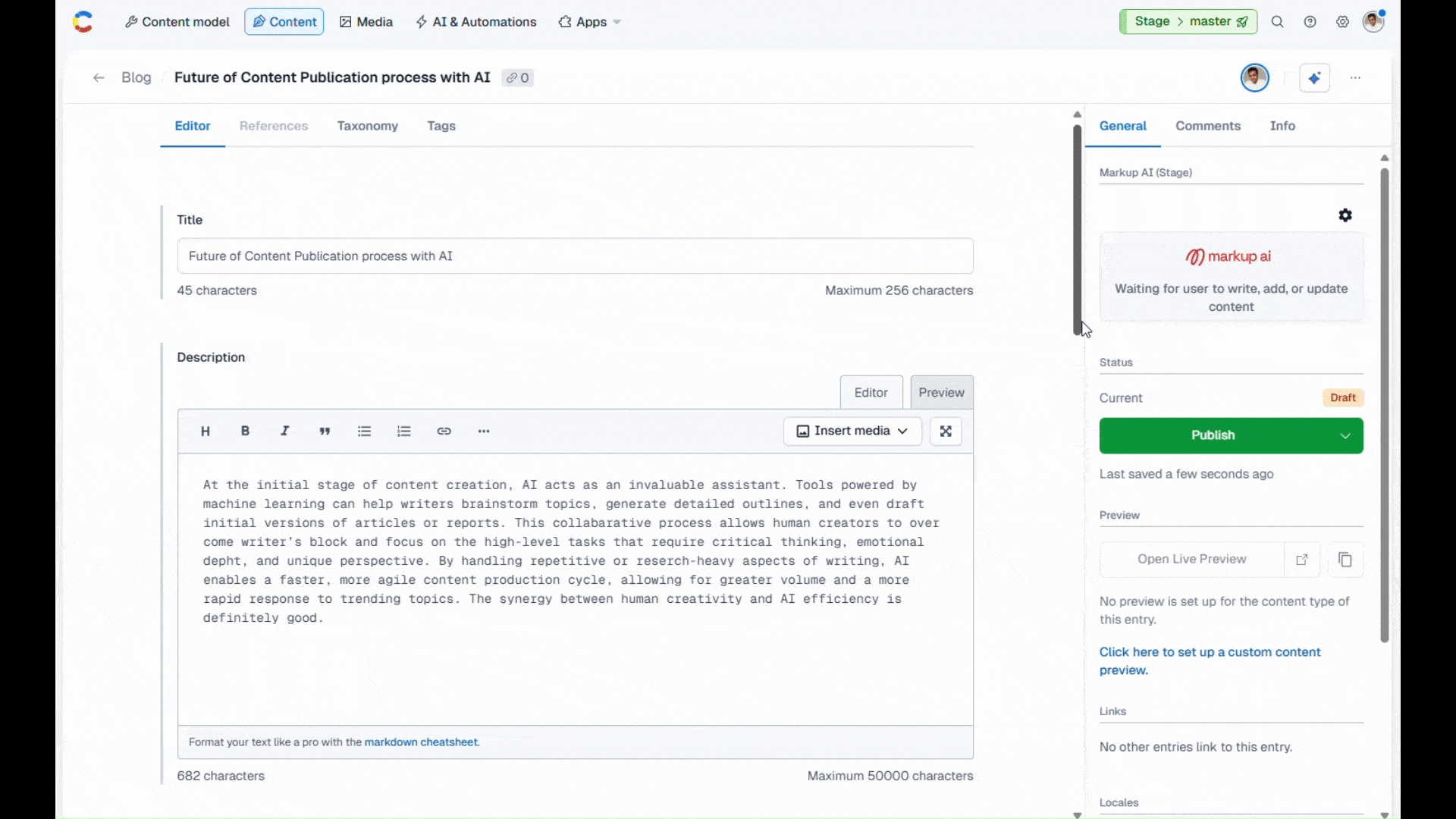Viewport: 1456px width, 819px height.
Task: Open the settings gear in top bar
Action: (x=1343, y=22)
